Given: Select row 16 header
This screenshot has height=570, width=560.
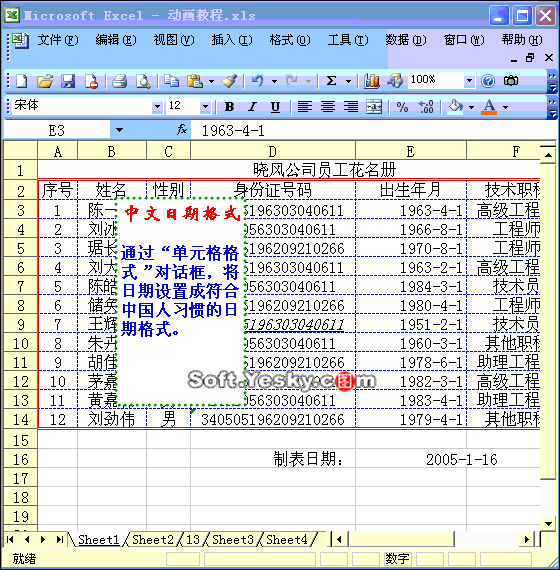Looking at the screenshot, I should point(20,459).
